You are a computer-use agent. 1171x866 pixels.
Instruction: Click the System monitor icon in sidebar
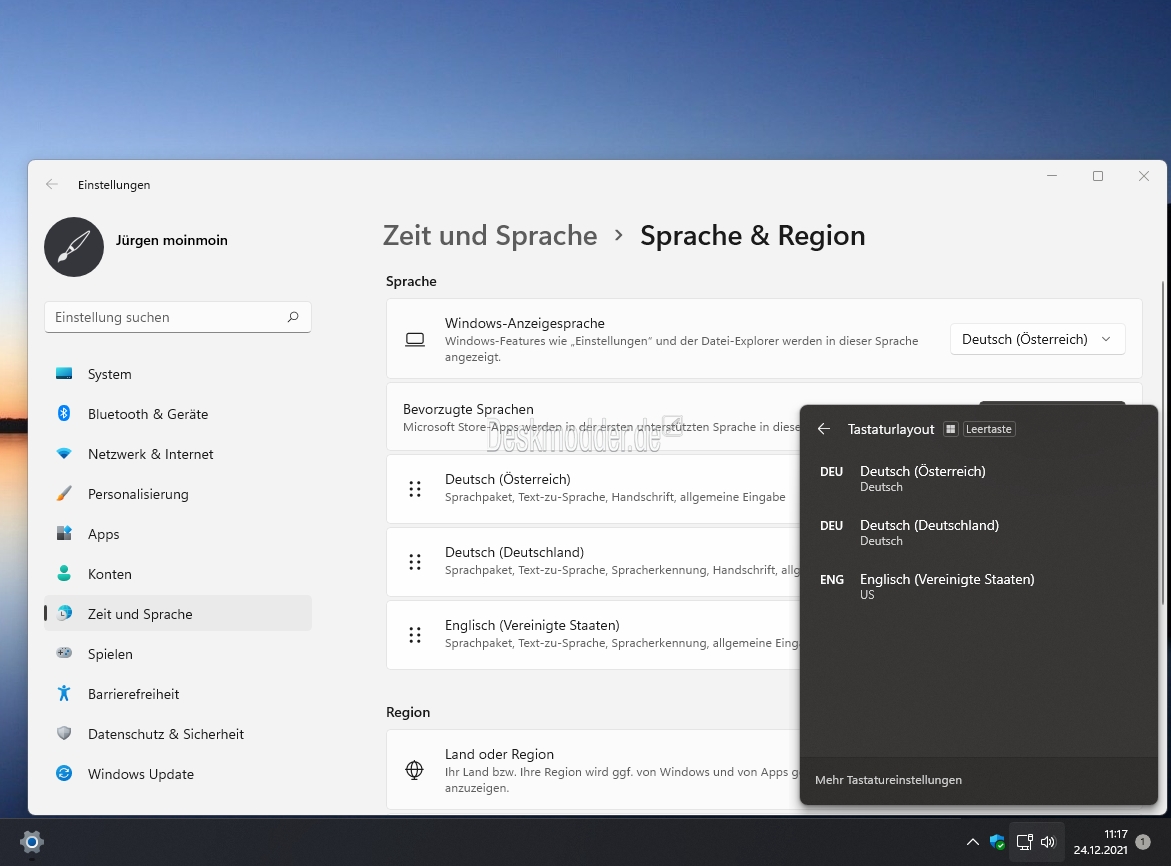(64, 373)
